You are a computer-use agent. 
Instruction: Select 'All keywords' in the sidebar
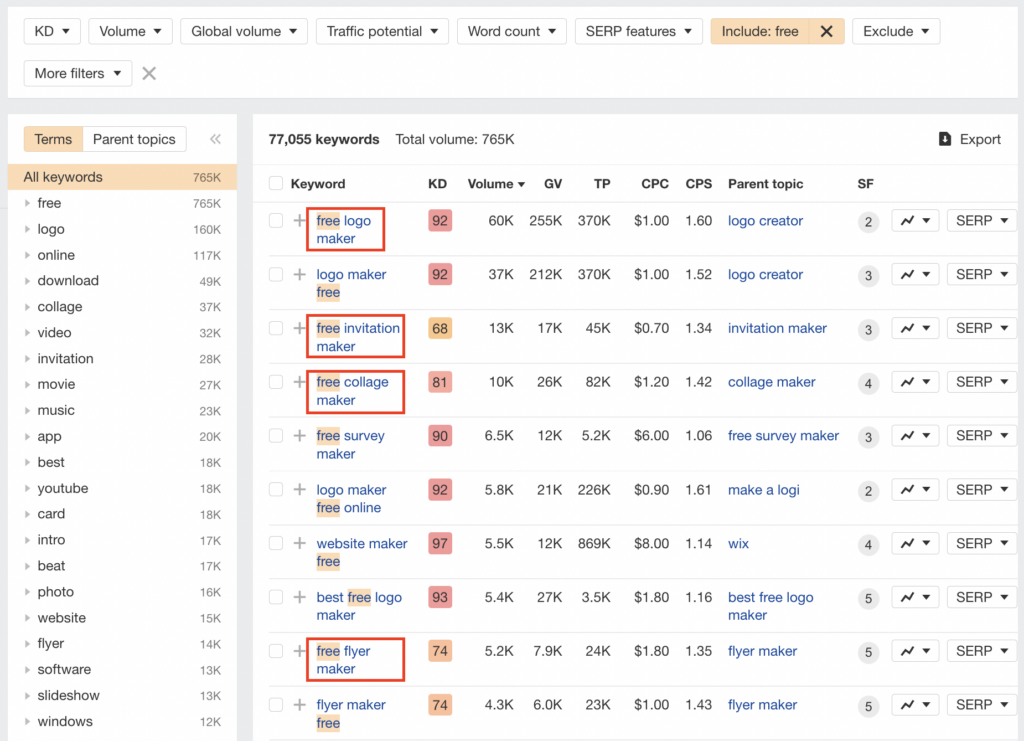point(122,177)
